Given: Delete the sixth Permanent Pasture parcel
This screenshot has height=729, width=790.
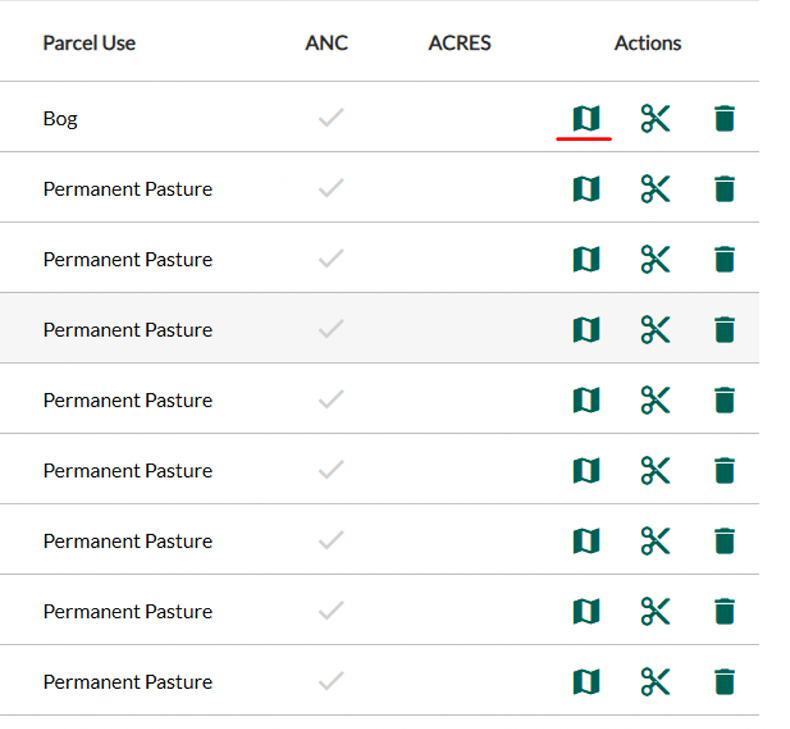Looking at the screenshot, I should click(725, 541).
